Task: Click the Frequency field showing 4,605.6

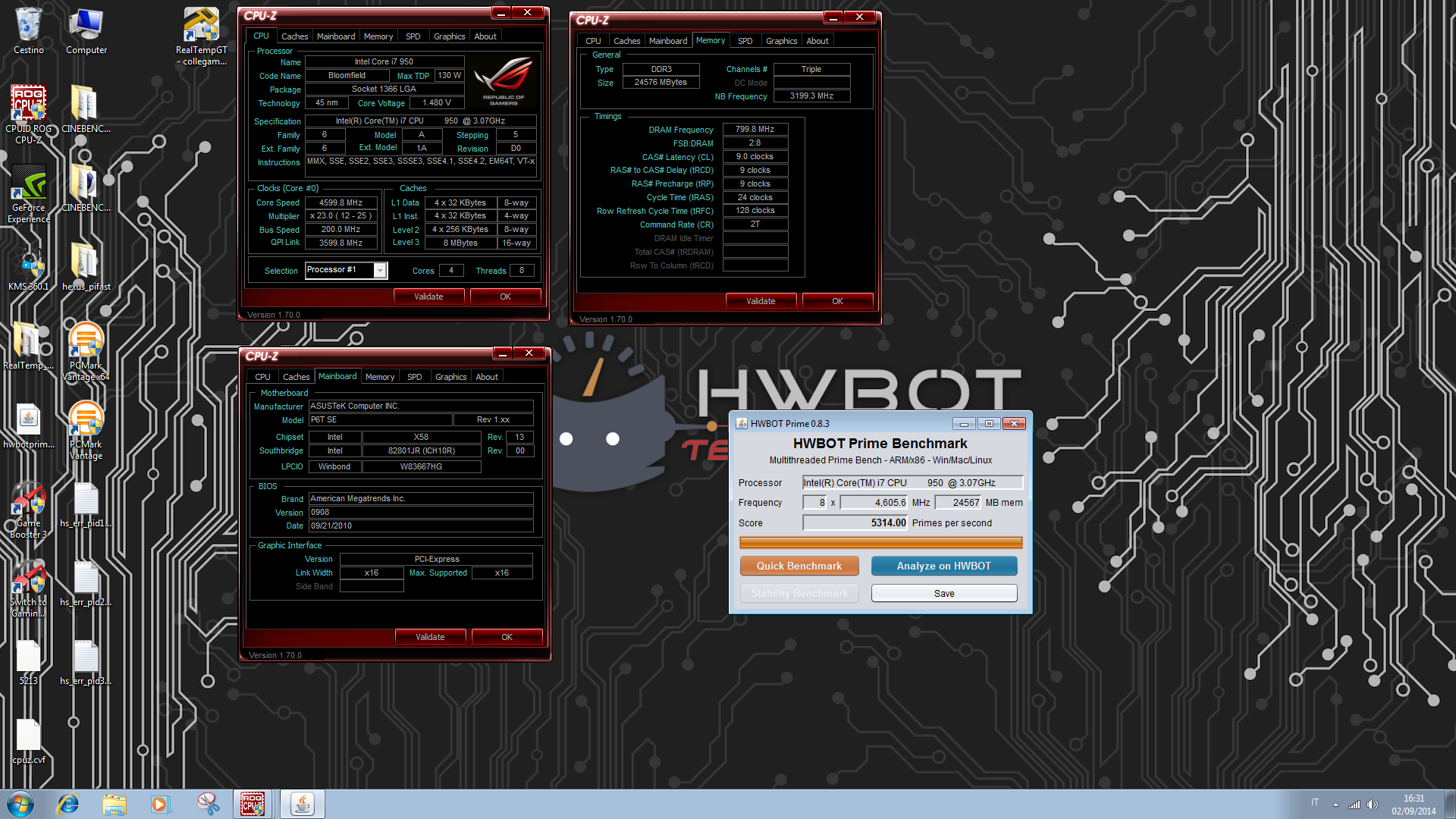Action: (874, 502)
